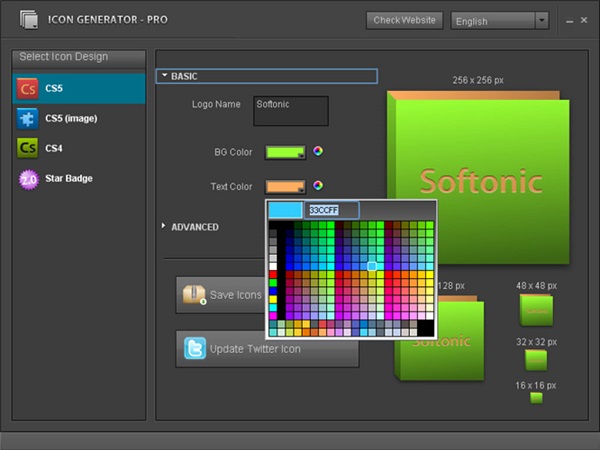Image resolution: width=600 pixels, height=450 pixels.
Task: Click the Check Website button
Action: (404, 20)
